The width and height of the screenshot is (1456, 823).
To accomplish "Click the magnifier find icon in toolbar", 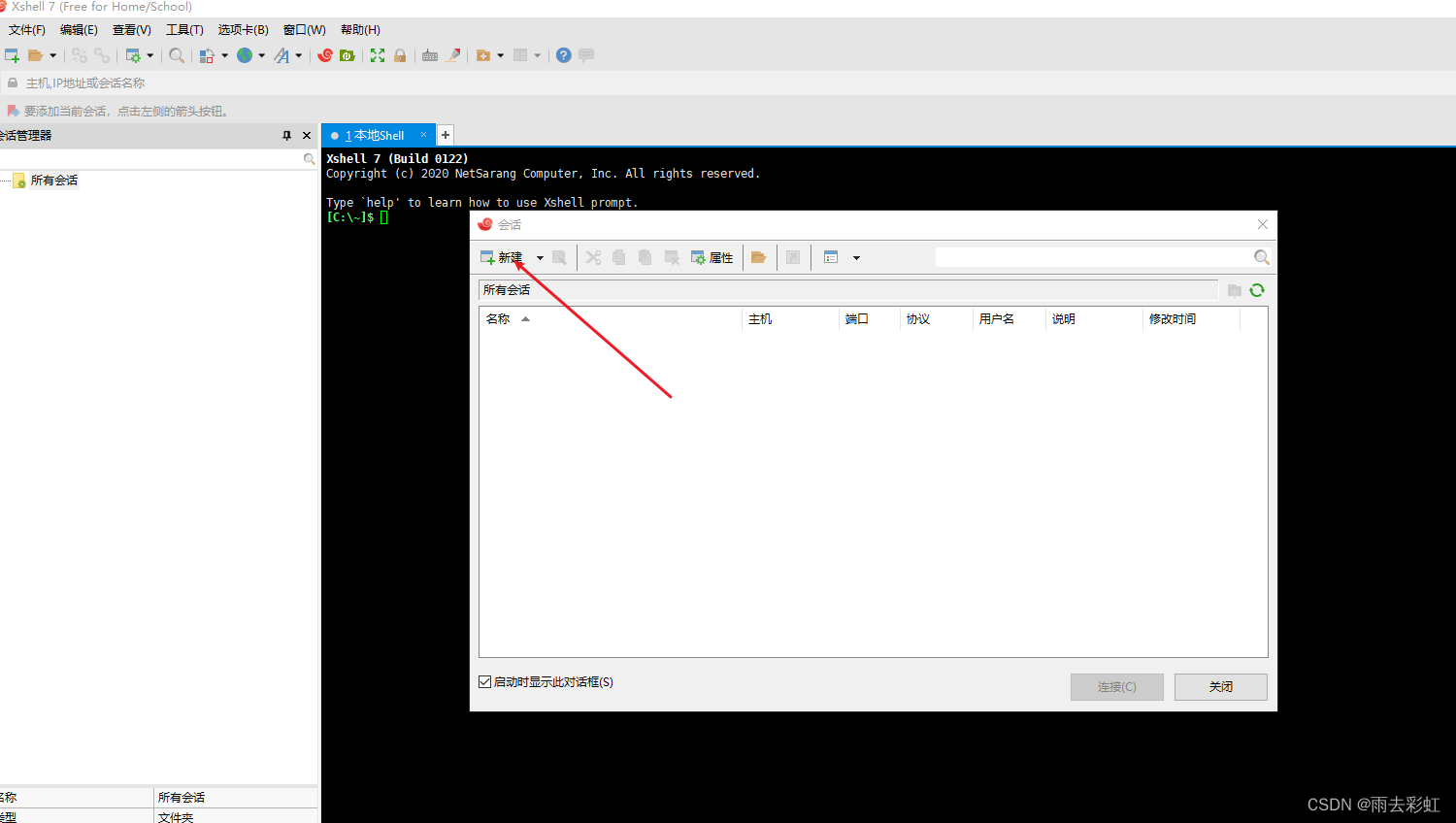I will tap(177, 55).
